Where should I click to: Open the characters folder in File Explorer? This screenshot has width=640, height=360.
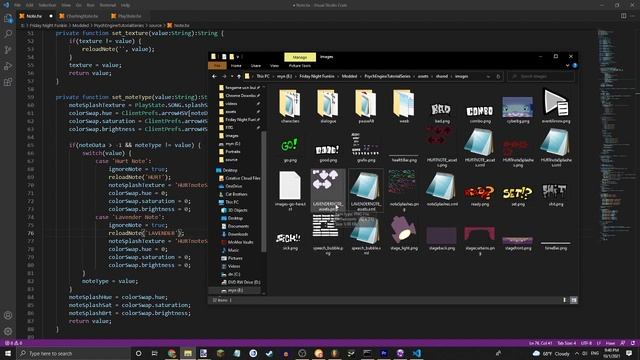point(290,106)
